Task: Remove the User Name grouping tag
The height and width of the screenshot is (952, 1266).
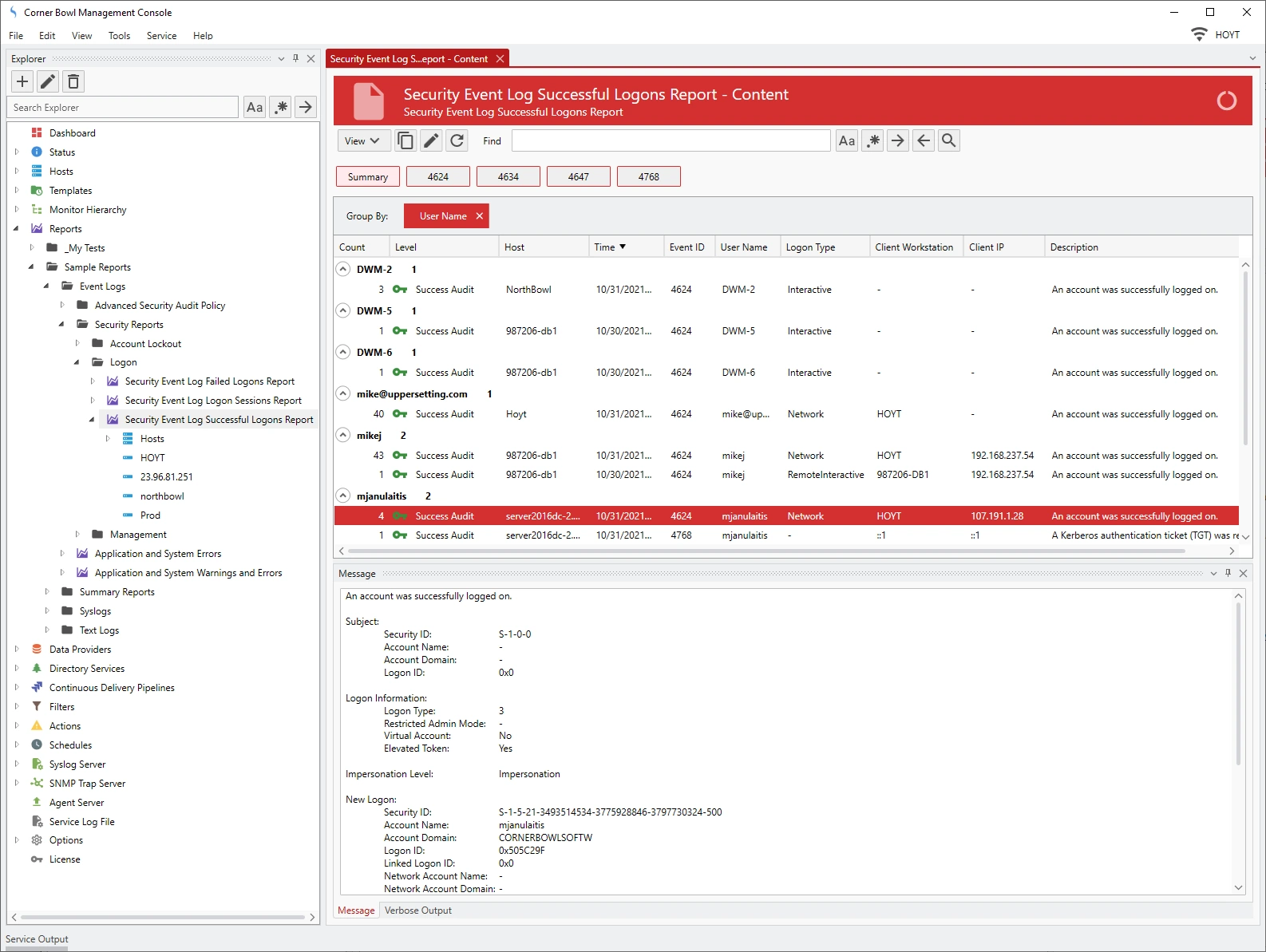Action: click(x=480, y=216)
